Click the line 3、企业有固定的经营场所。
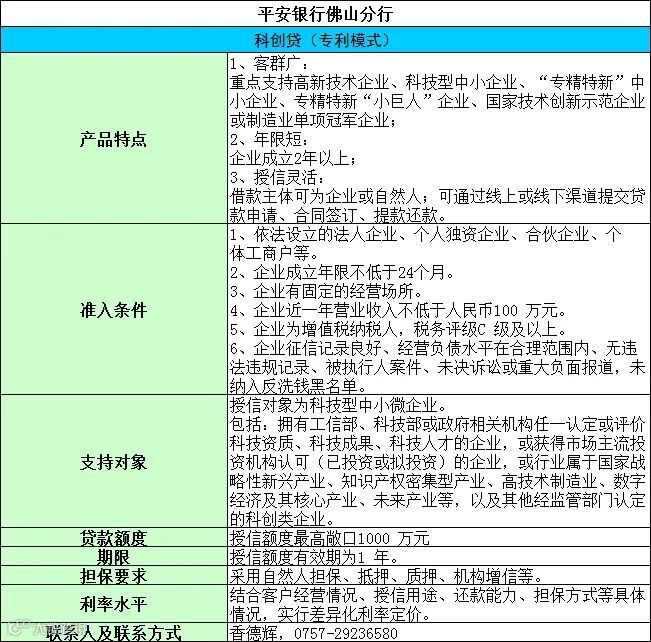Image resolution: width=651 pixels, height=642 pixels. pyautogui.click(x=326, y=292)
